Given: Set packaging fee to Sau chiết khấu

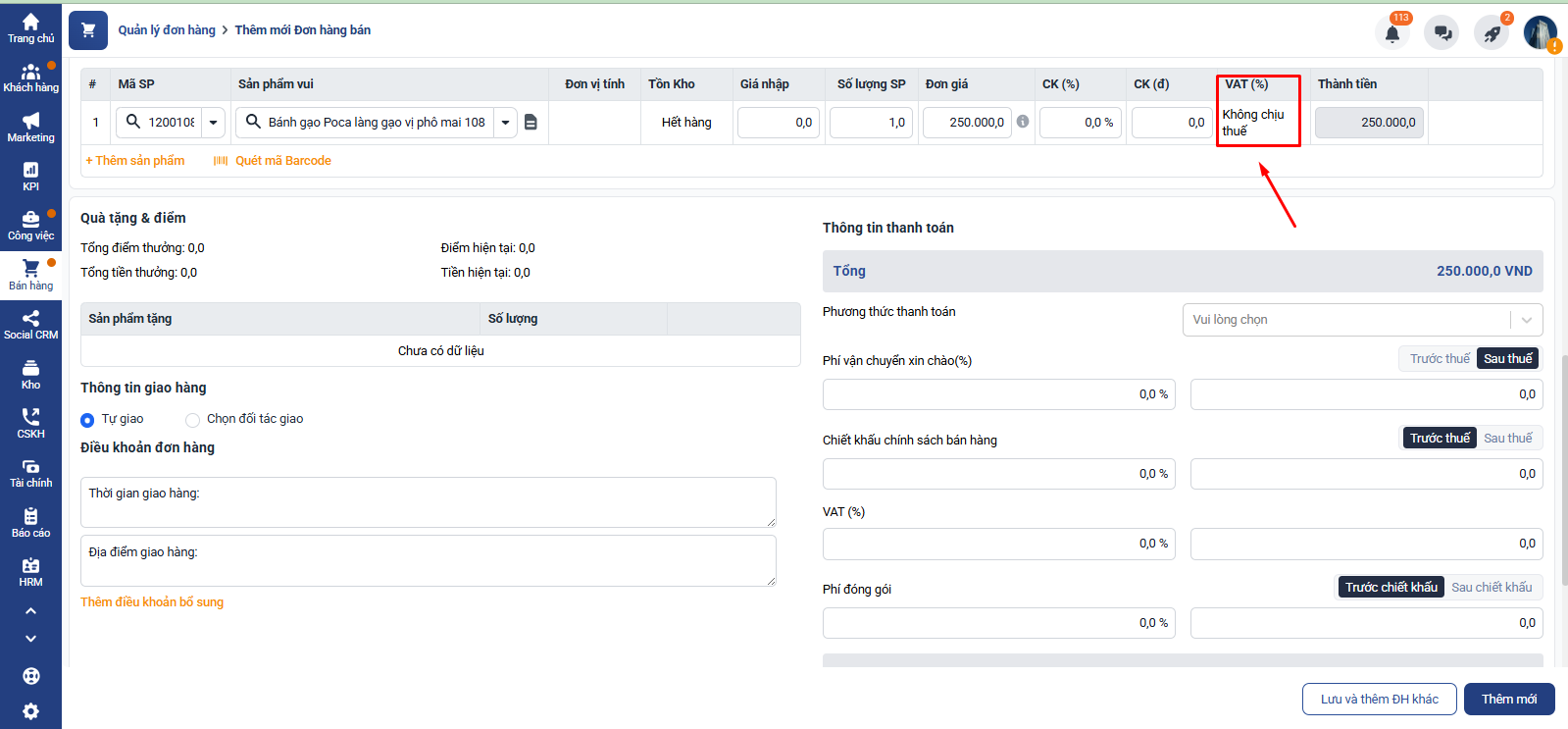Looking at the screenshot, I should coord(1491,588).
